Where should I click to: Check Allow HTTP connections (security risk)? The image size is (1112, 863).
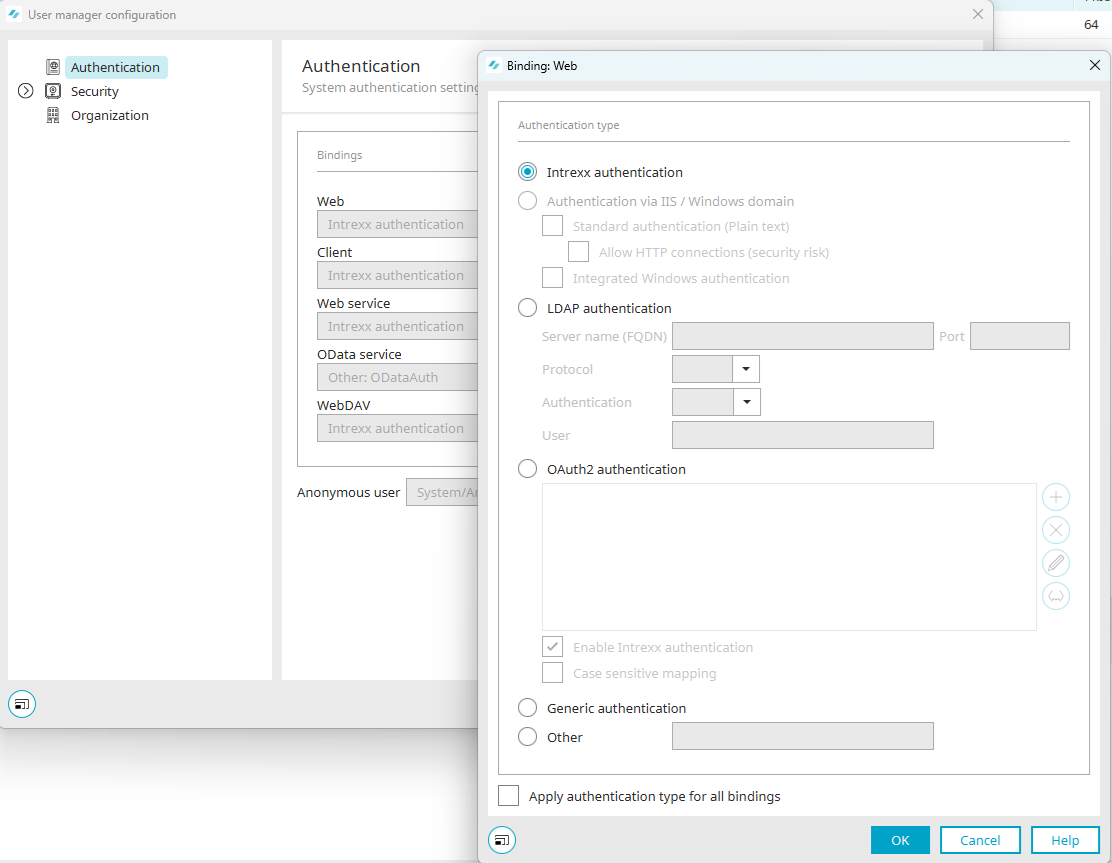(579, 252)
